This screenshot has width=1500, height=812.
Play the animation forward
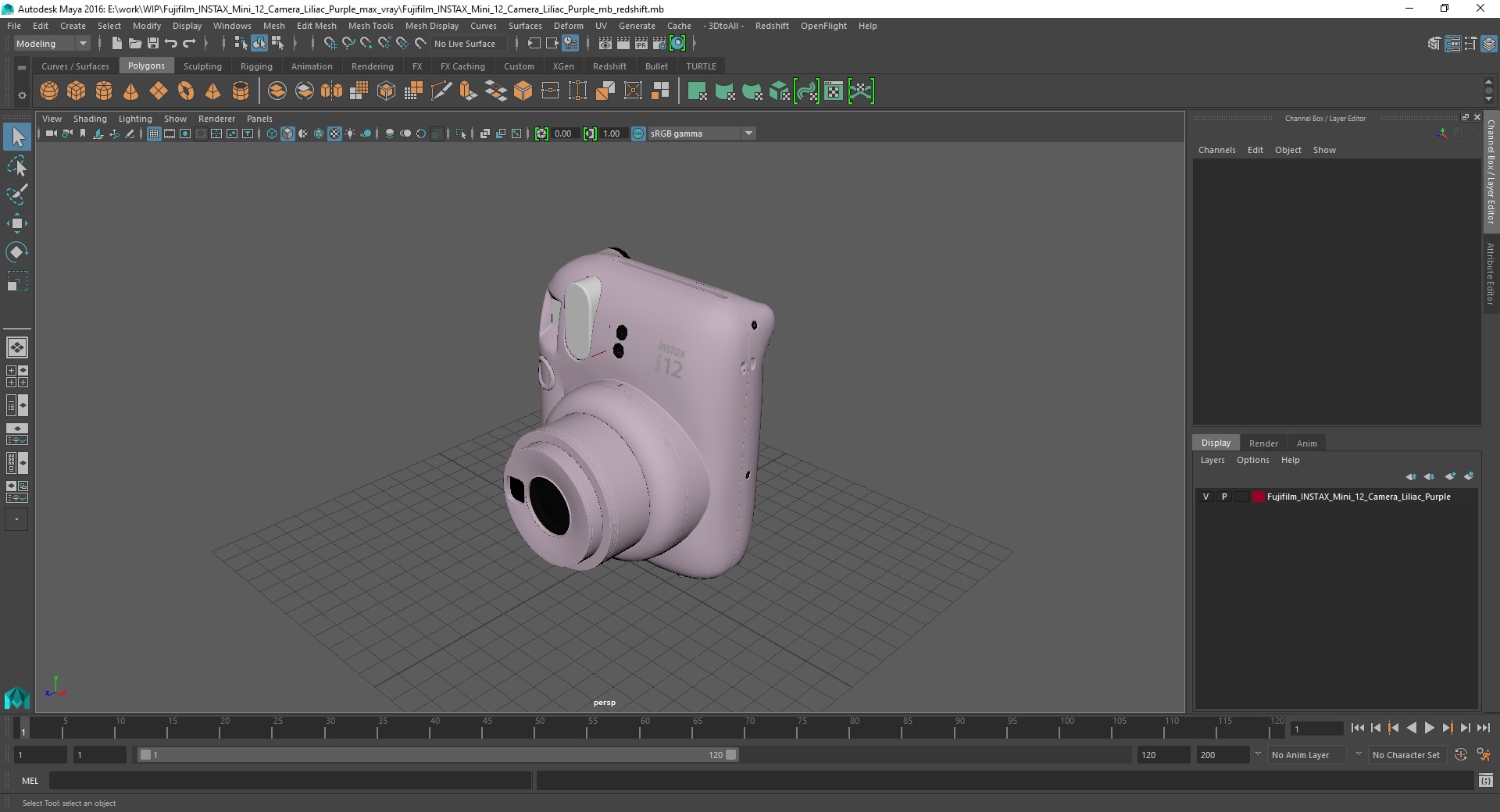point(1429,728)
